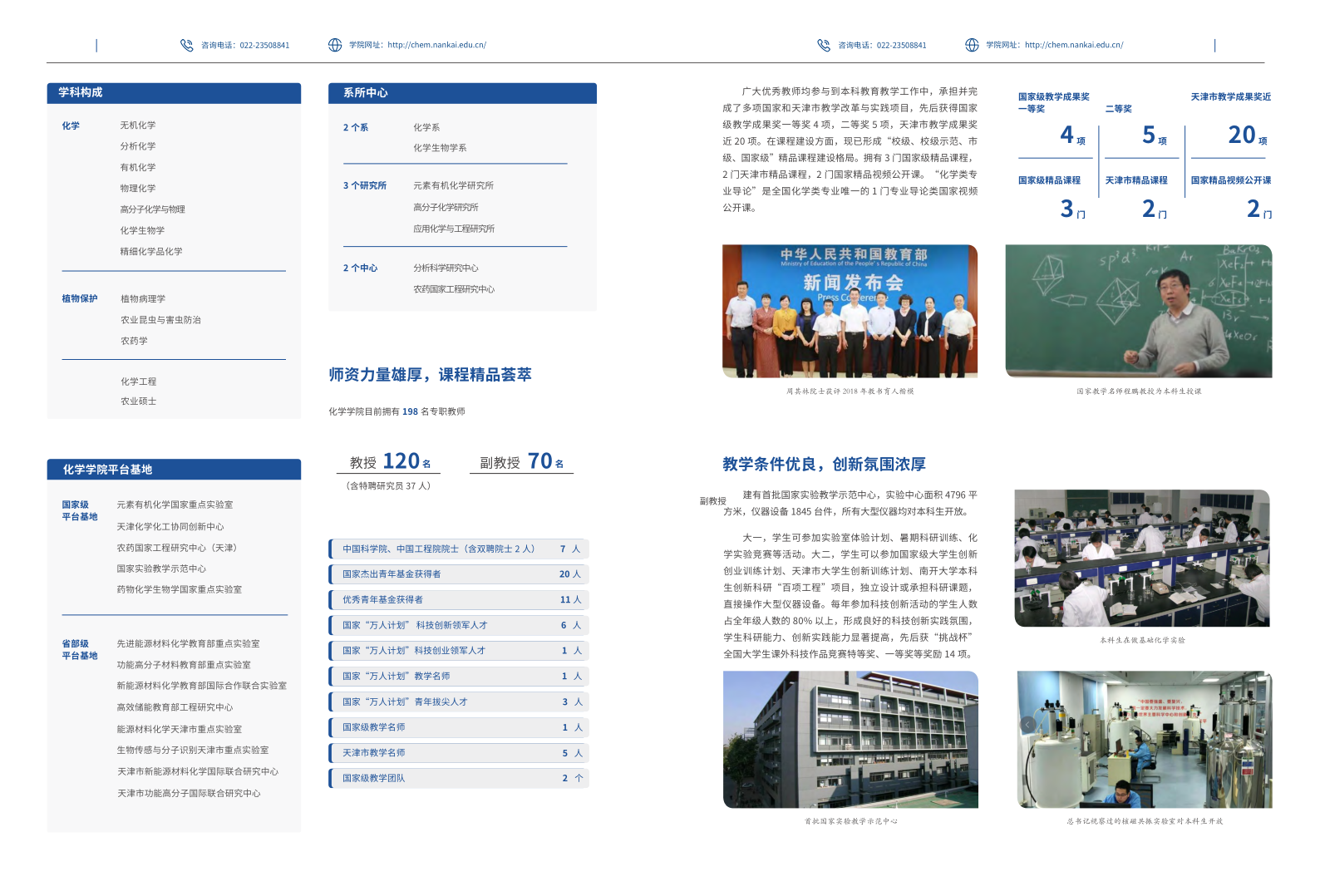Screen dimensions: 1320x896
Task: Click the previous arrow on the NMR lab photo
Action: pos(1028,725)
